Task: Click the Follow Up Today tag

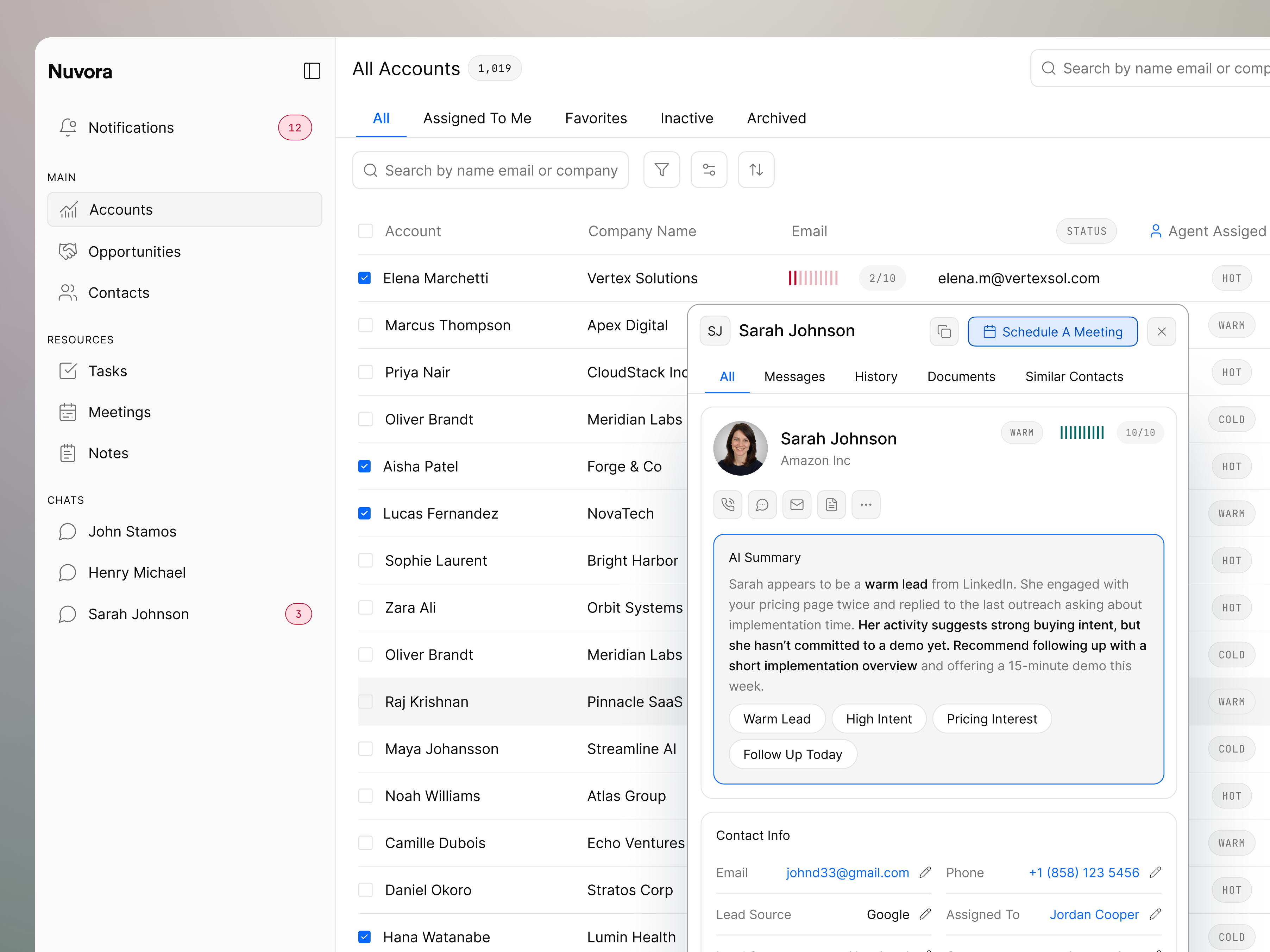Action: [792, 754]
